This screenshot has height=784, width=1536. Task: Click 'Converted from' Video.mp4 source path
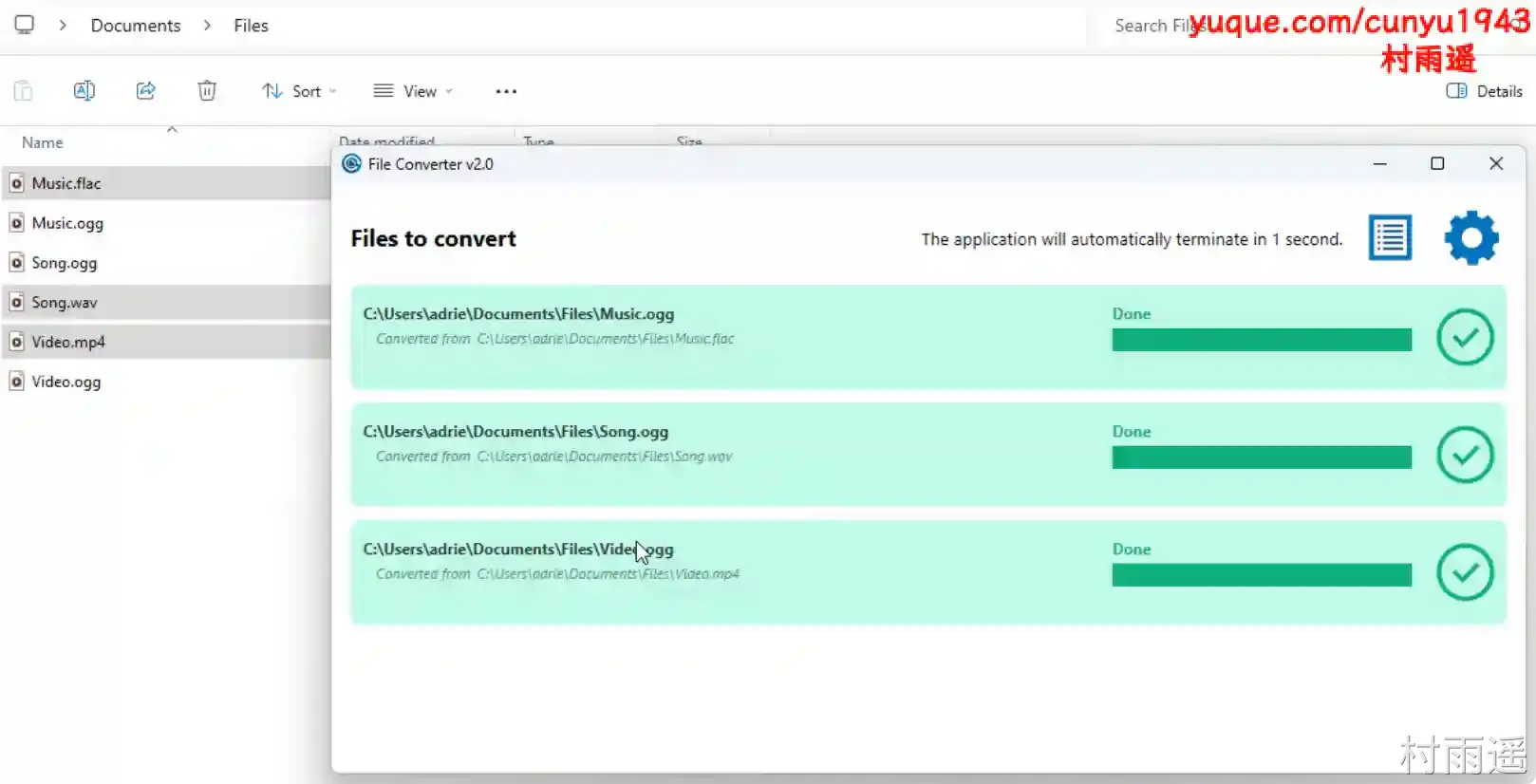pos(557,574)
